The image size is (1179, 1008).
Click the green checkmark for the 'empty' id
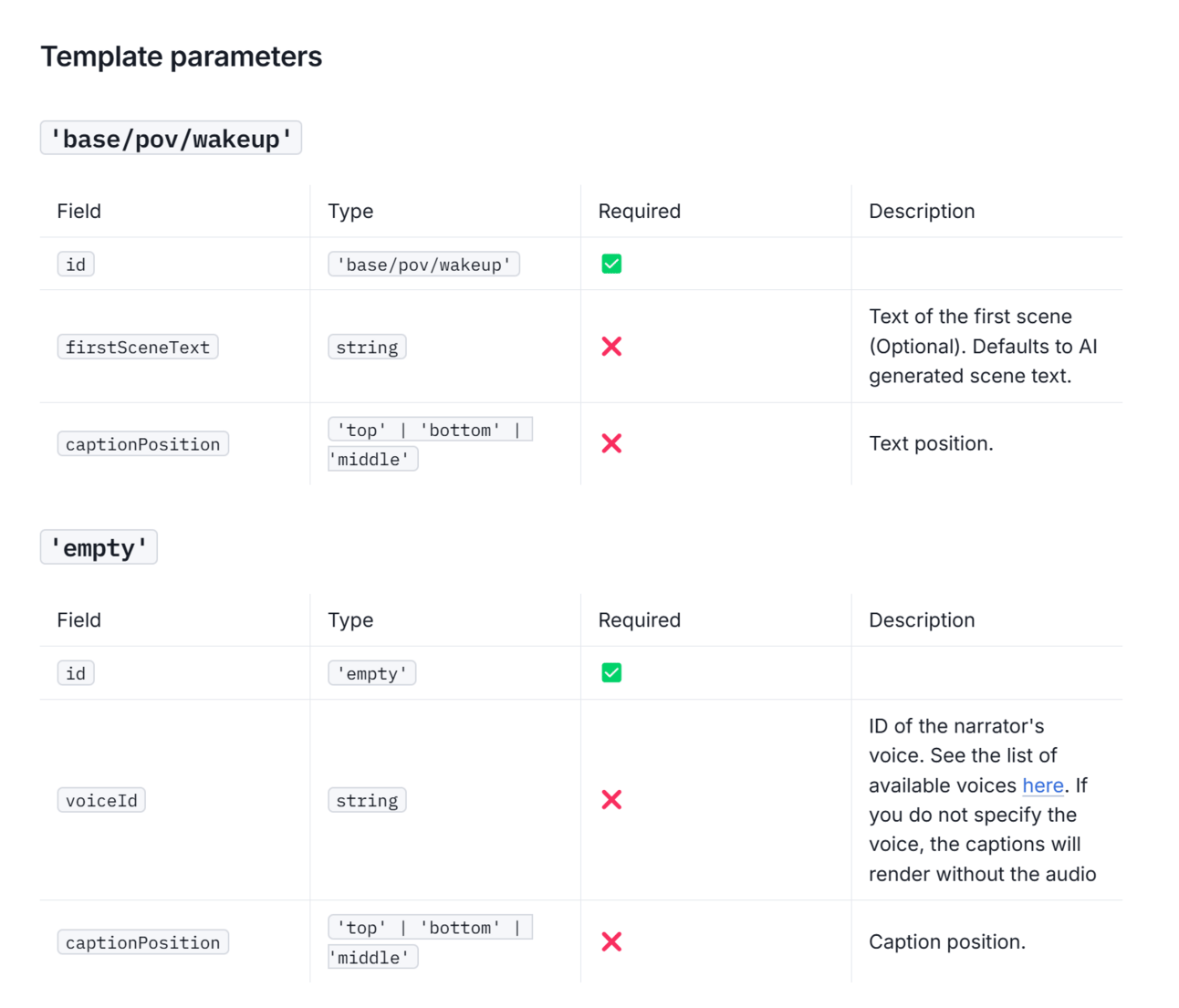pos(611,672)
